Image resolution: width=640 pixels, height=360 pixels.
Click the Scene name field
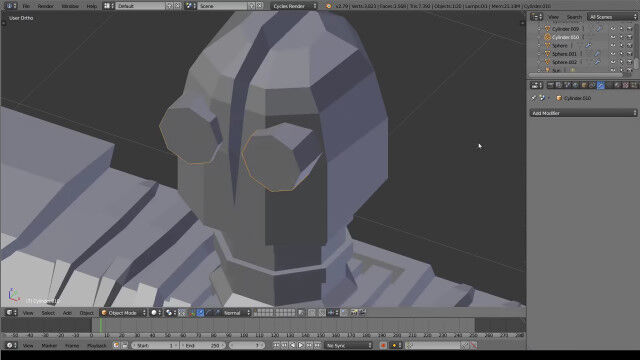[x=222, y=6]
